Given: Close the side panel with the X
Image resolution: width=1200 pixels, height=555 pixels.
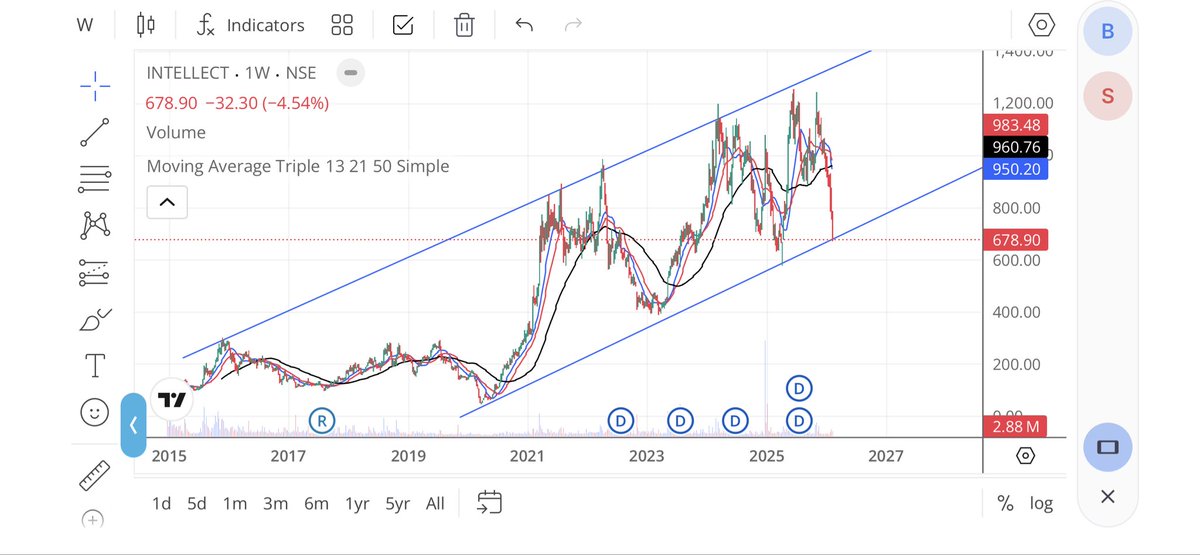Looking at the screenshot, I should click(x=1107, y=496).
